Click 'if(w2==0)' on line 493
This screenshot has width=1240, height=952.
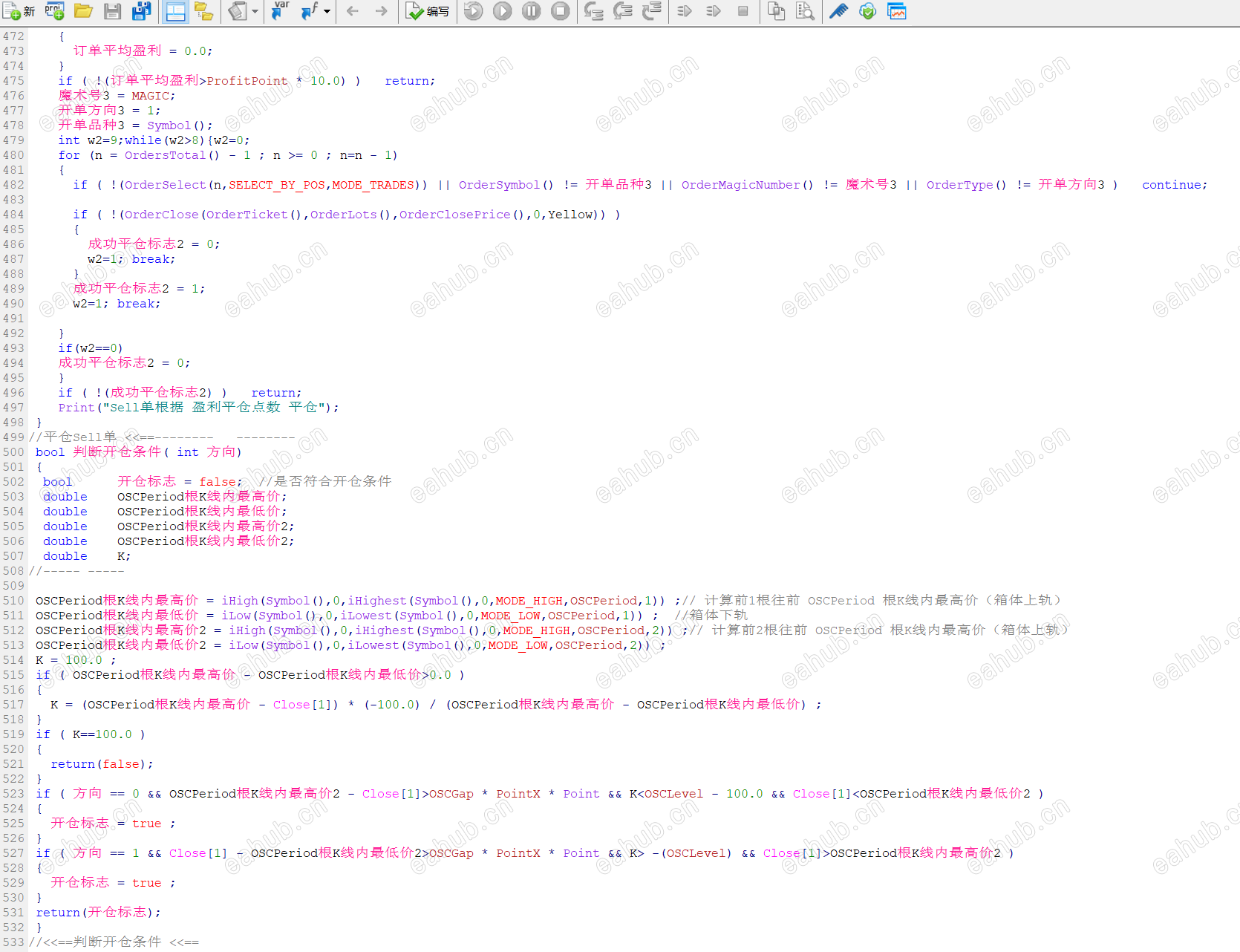point(91,348)
